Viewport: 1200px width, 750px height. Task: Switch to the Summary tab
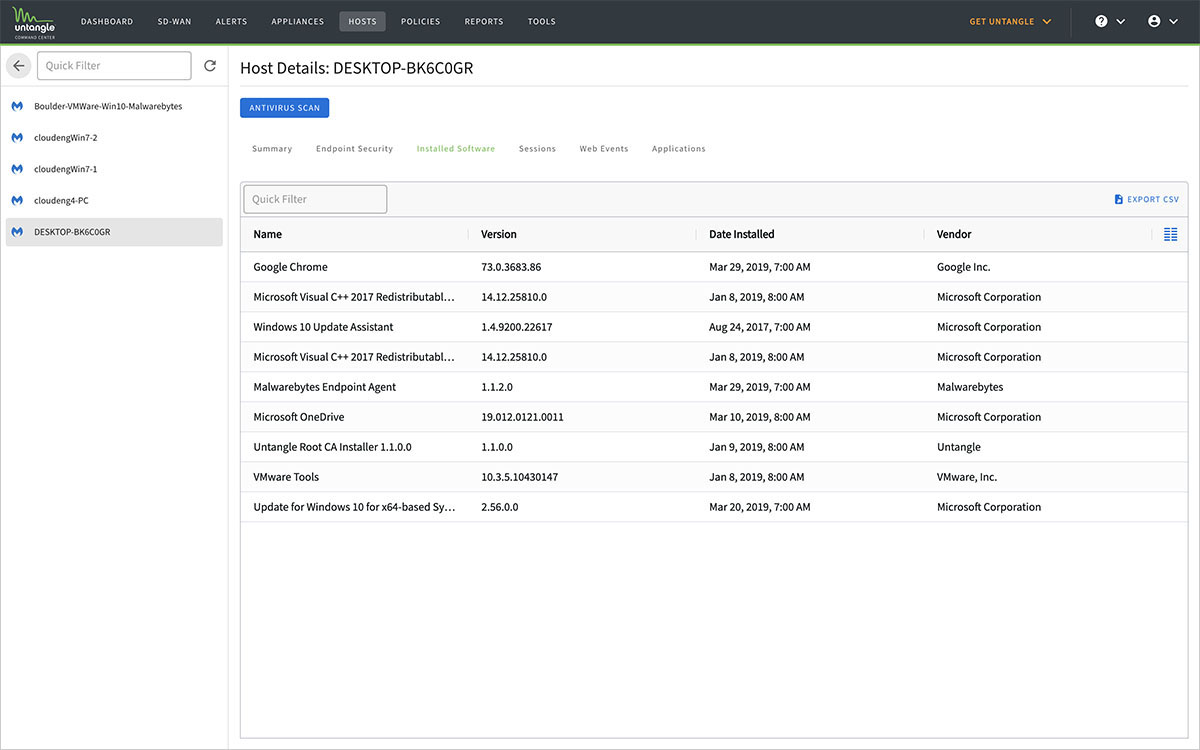pos(272,149)
